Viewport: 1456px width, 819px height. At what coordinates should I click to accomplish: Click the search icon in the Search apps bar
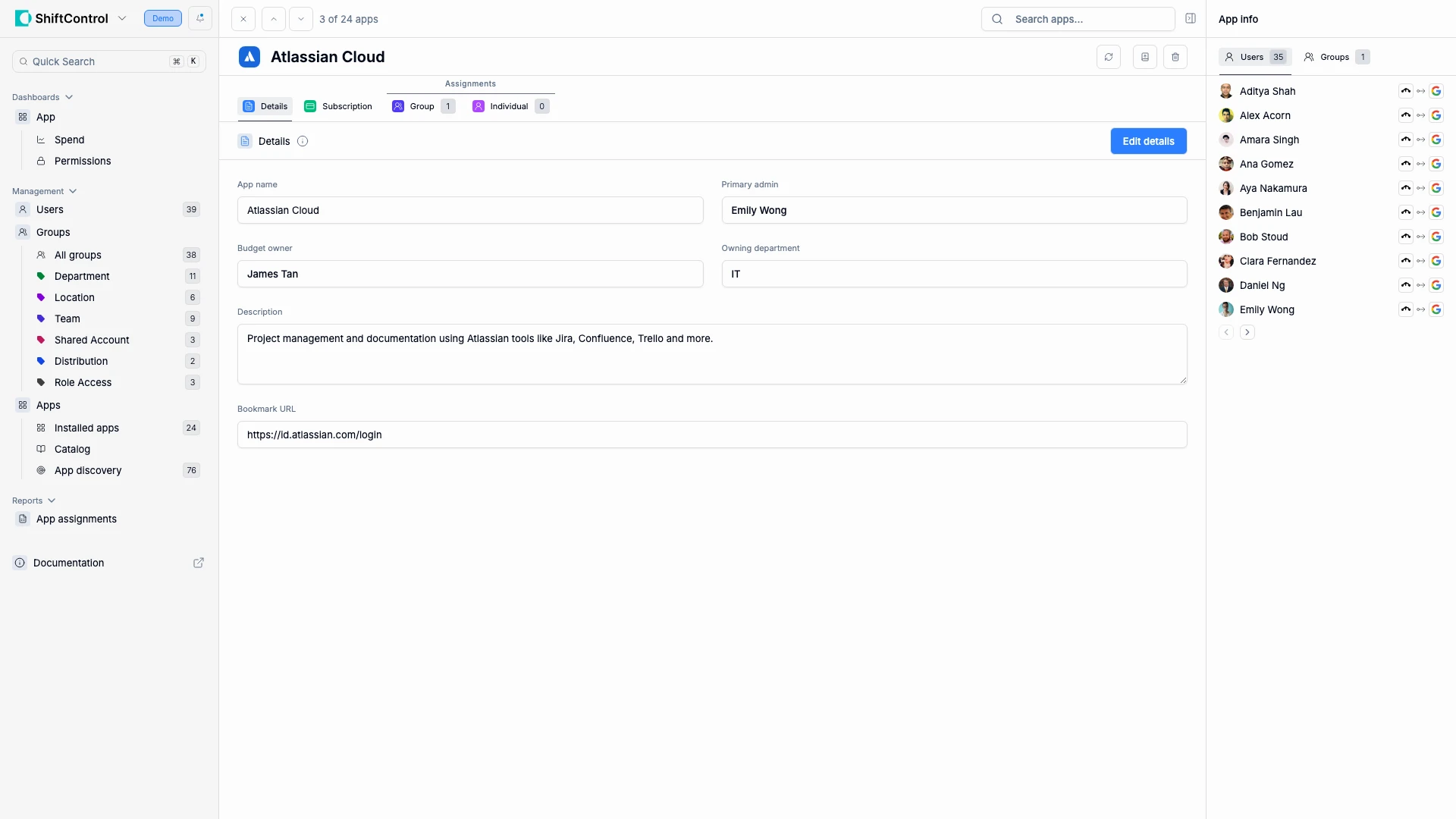[x=996, y=19]
